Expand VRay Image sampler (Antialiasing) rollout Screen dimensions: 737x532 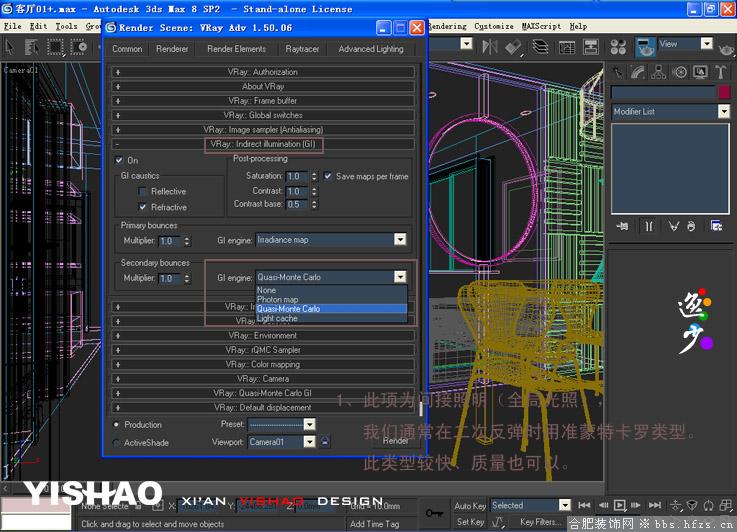263,130
